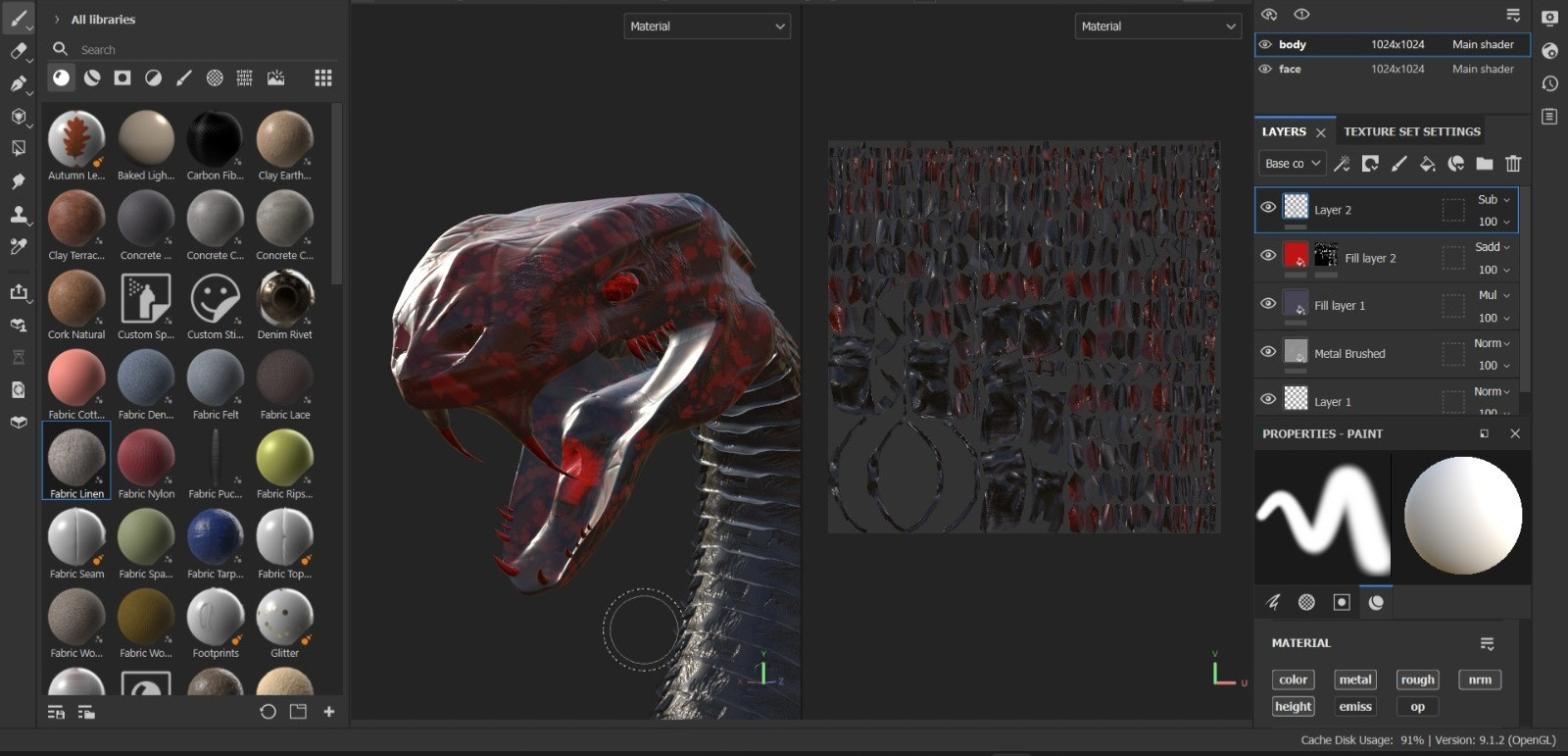Filter assets by Filters
This screenshot has width=1568, height=756.
pos(153,77)
